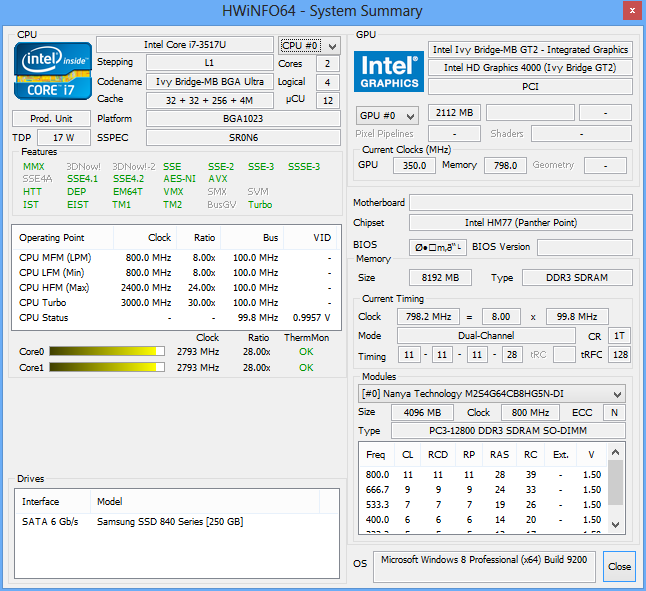Close the HWiNFO64 window with the red X
The image size is (646, 591).
click(x=632, y=11)
